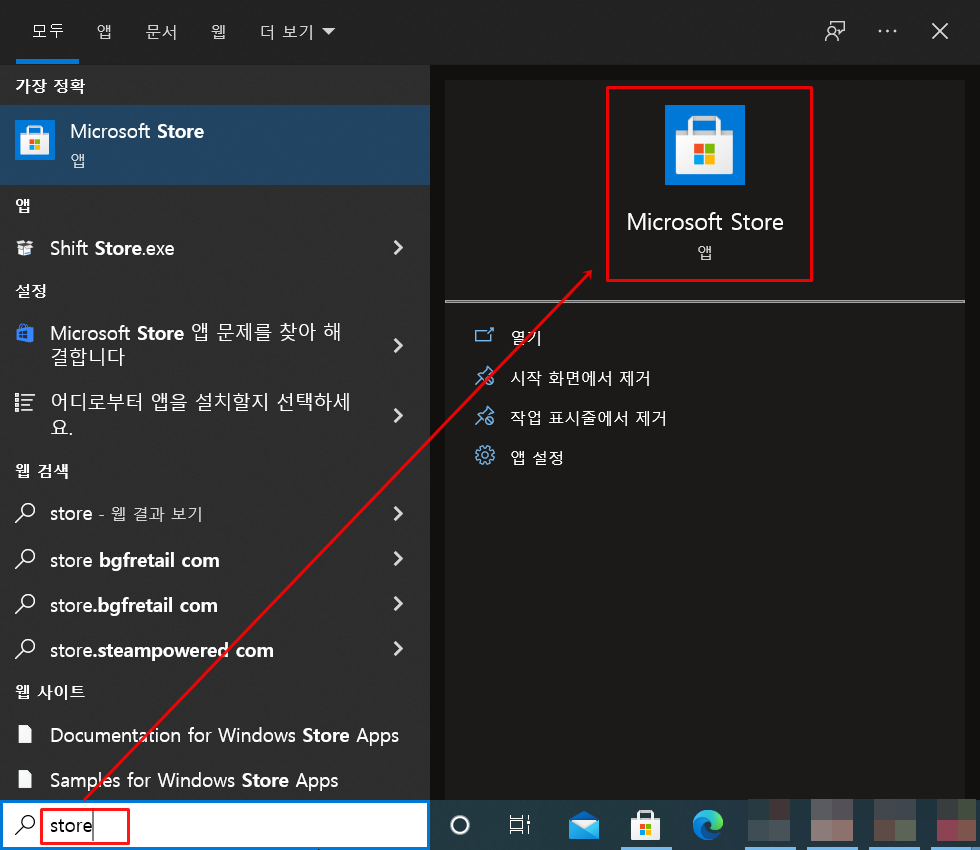Open the feedback icon in the search header
The image size is (980, 850).
click(x=835, y=31)
